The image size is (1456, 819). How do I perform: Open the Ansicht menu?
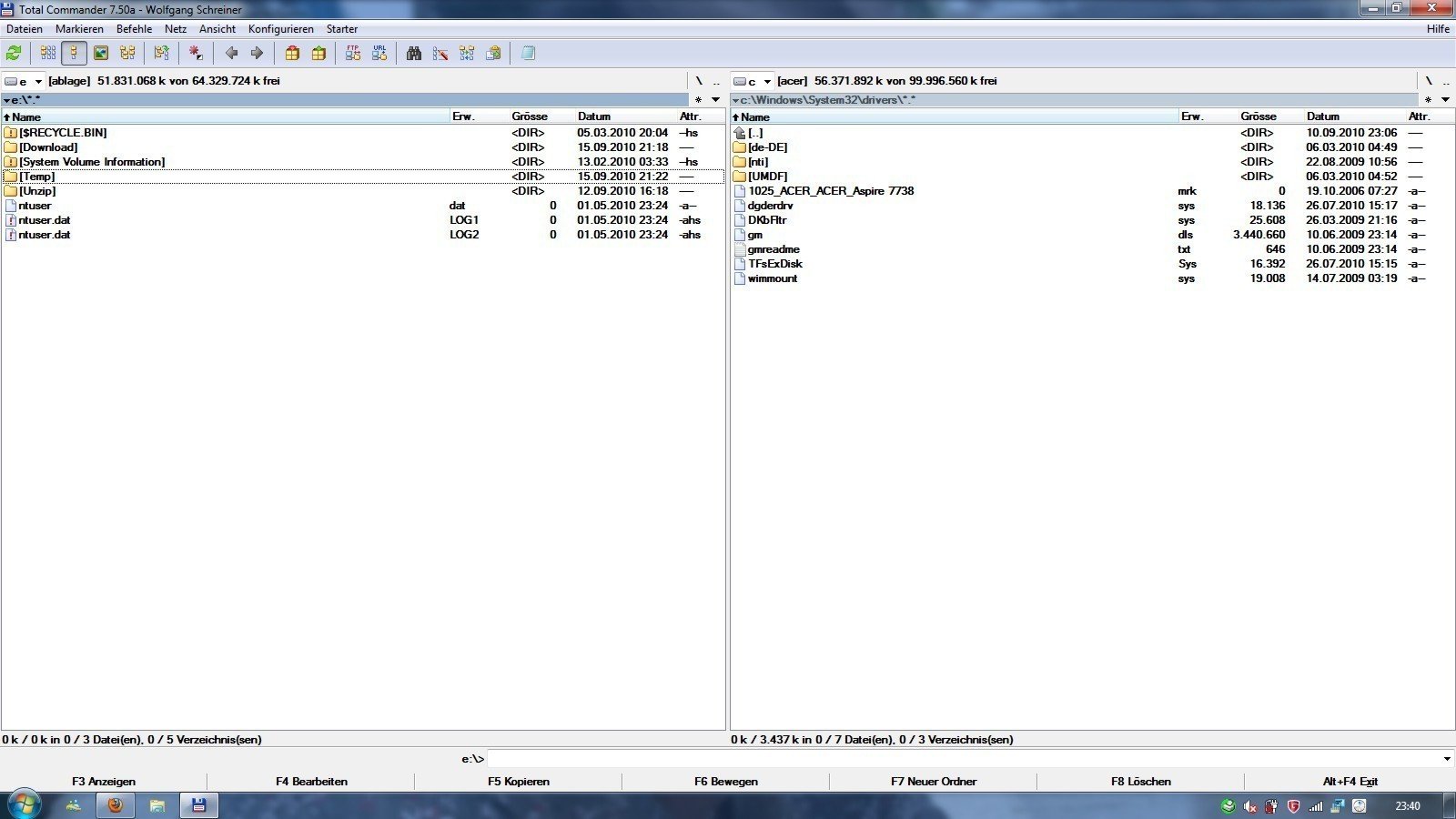(x=217, y=29)
